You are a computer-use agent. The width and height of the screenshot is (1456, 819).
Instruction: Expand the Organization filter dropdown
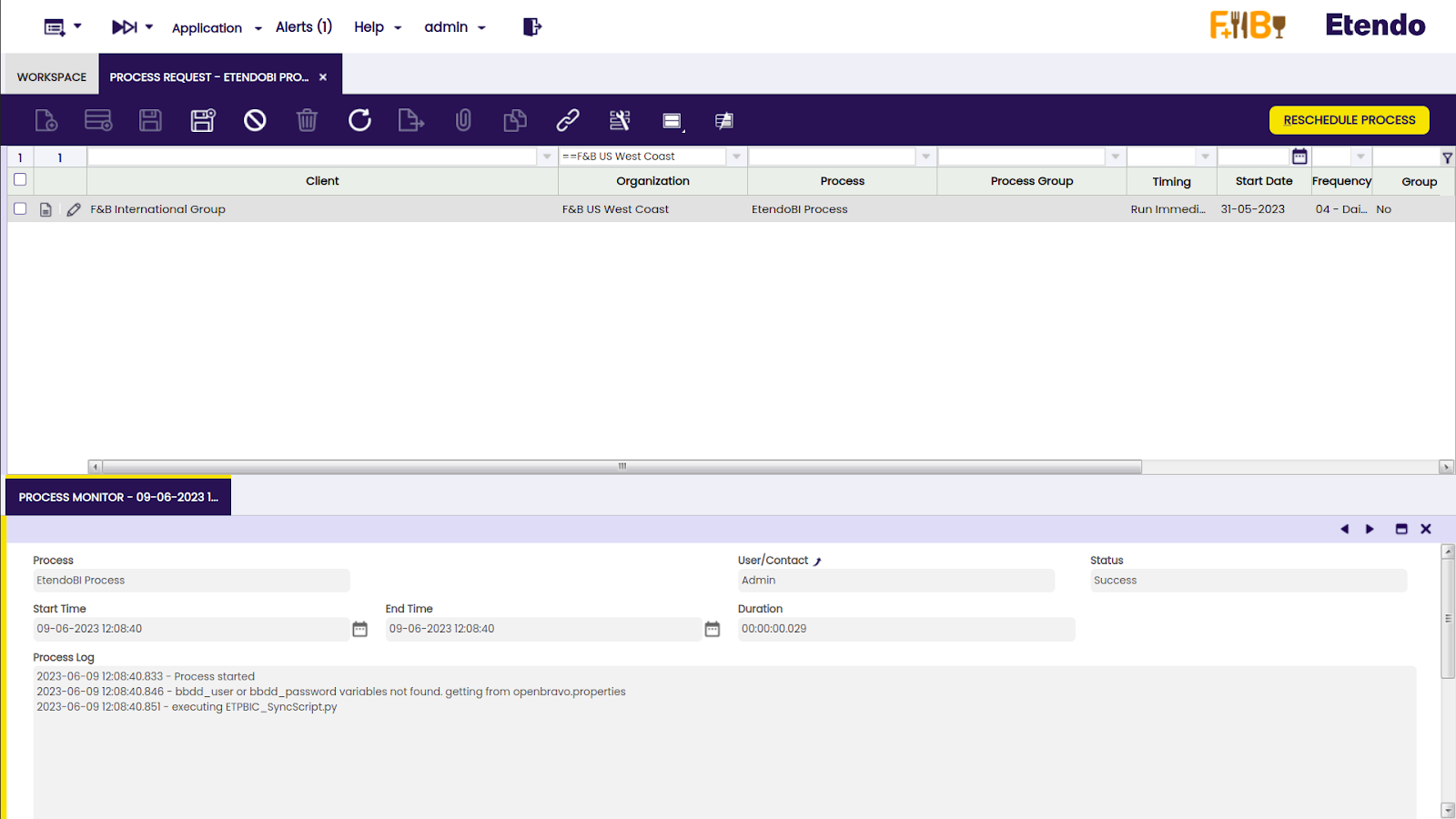point(736,157)
